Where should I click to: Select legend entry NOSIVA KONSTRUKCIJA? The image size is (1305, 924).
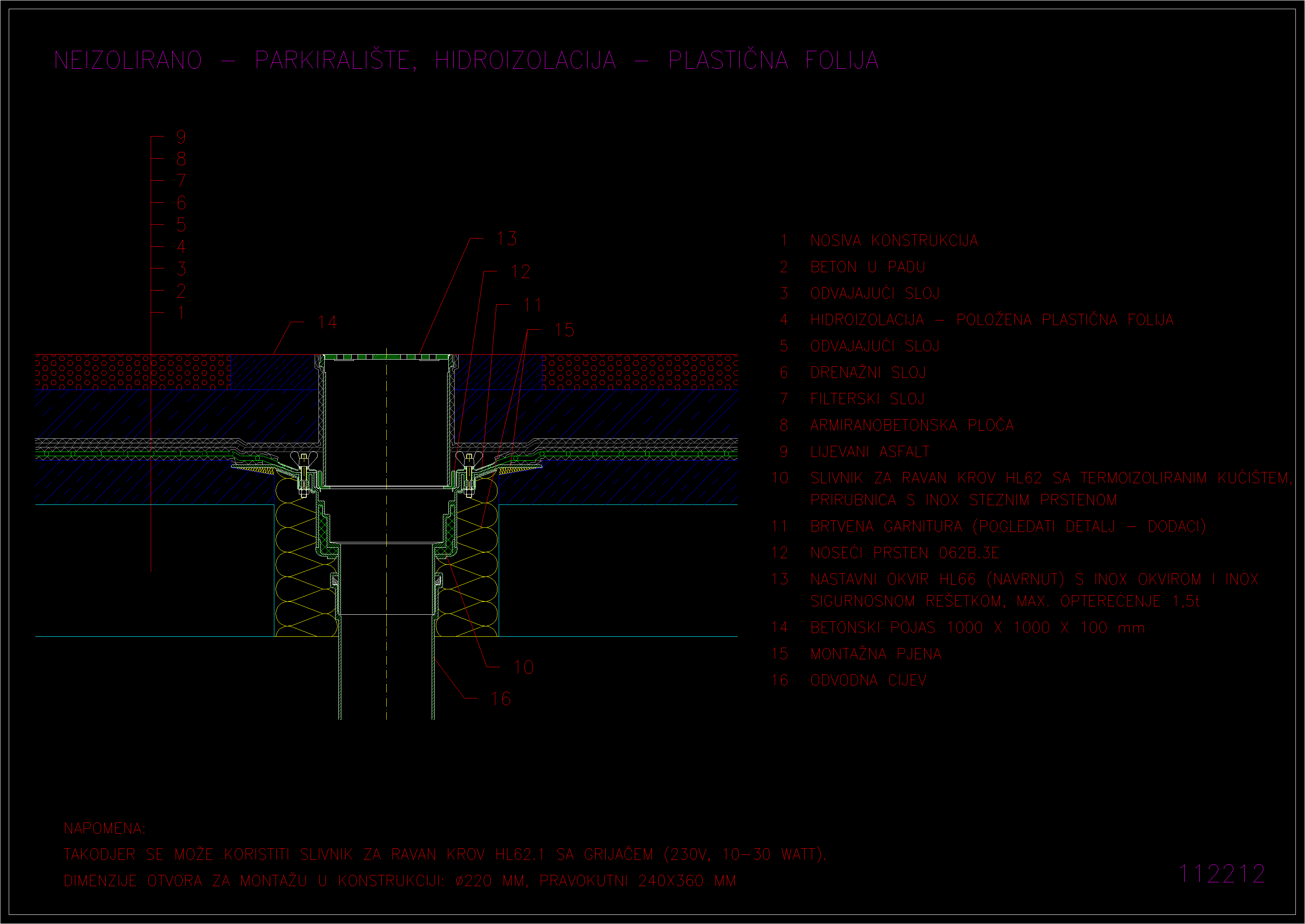point(894,241)
